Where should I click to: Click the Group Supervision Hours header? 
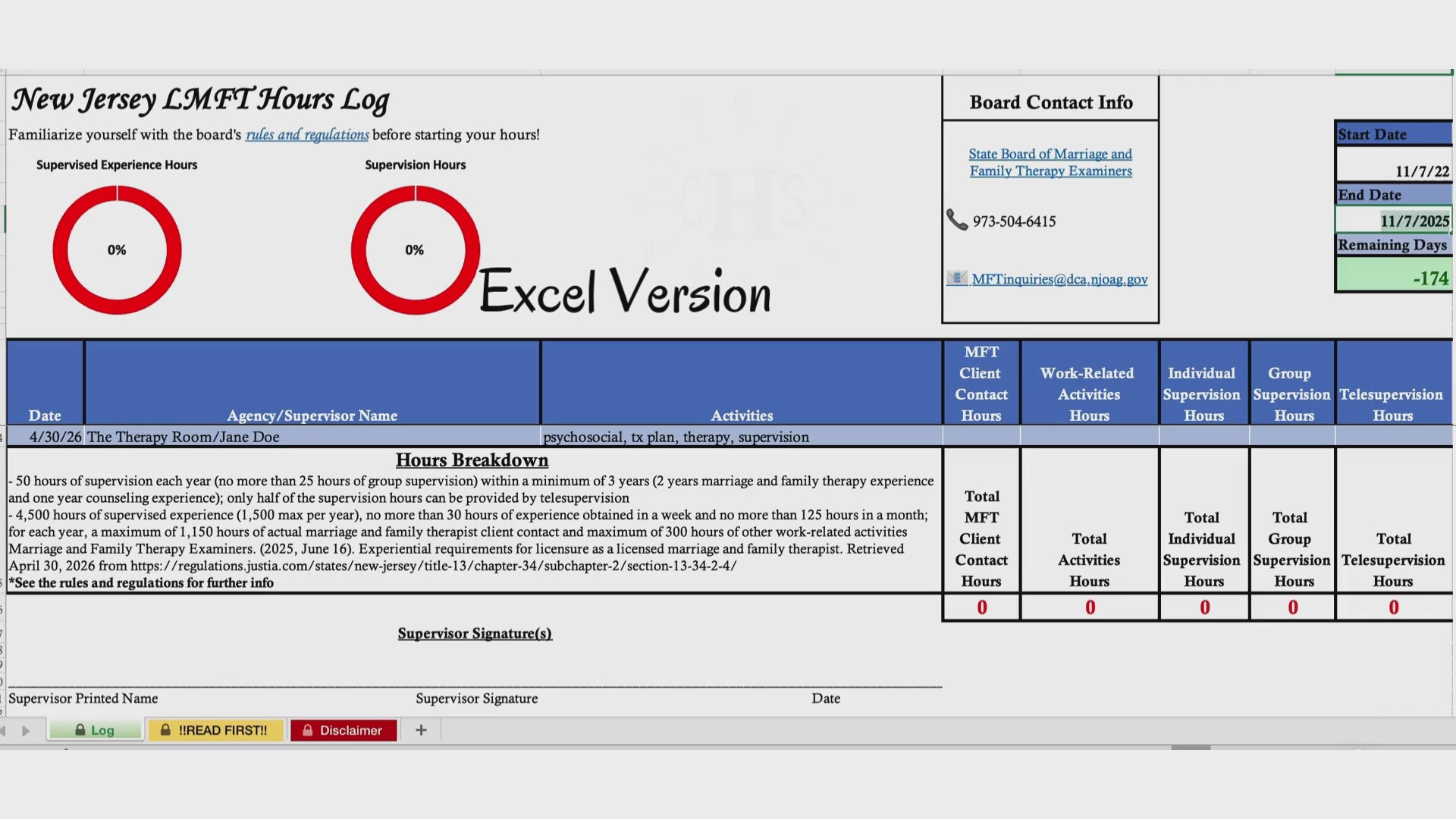pyautogui.click(x=1292, y=383)
